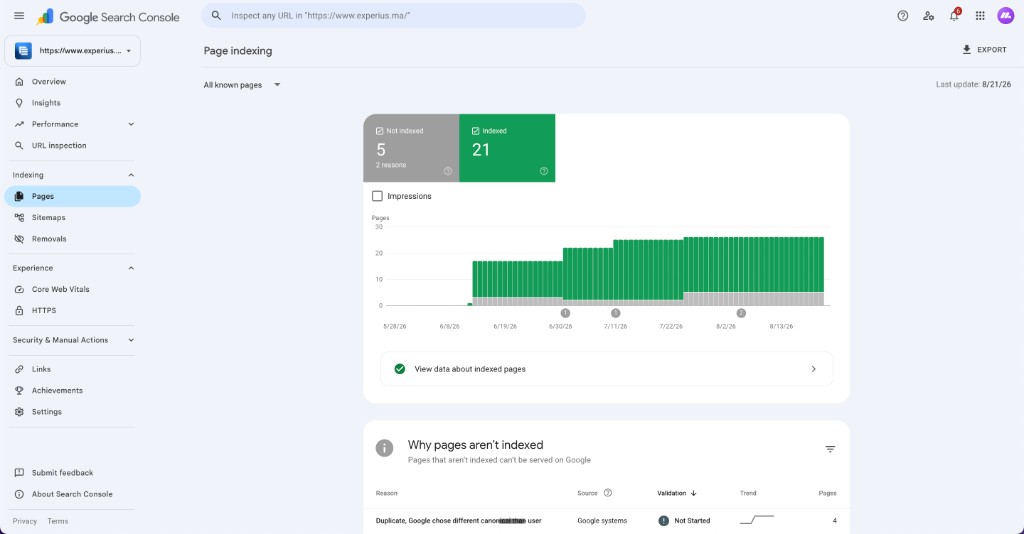Open Removals in sidebar
Viewport: 1024px width, 534px height.
click(x=72, y=239)
